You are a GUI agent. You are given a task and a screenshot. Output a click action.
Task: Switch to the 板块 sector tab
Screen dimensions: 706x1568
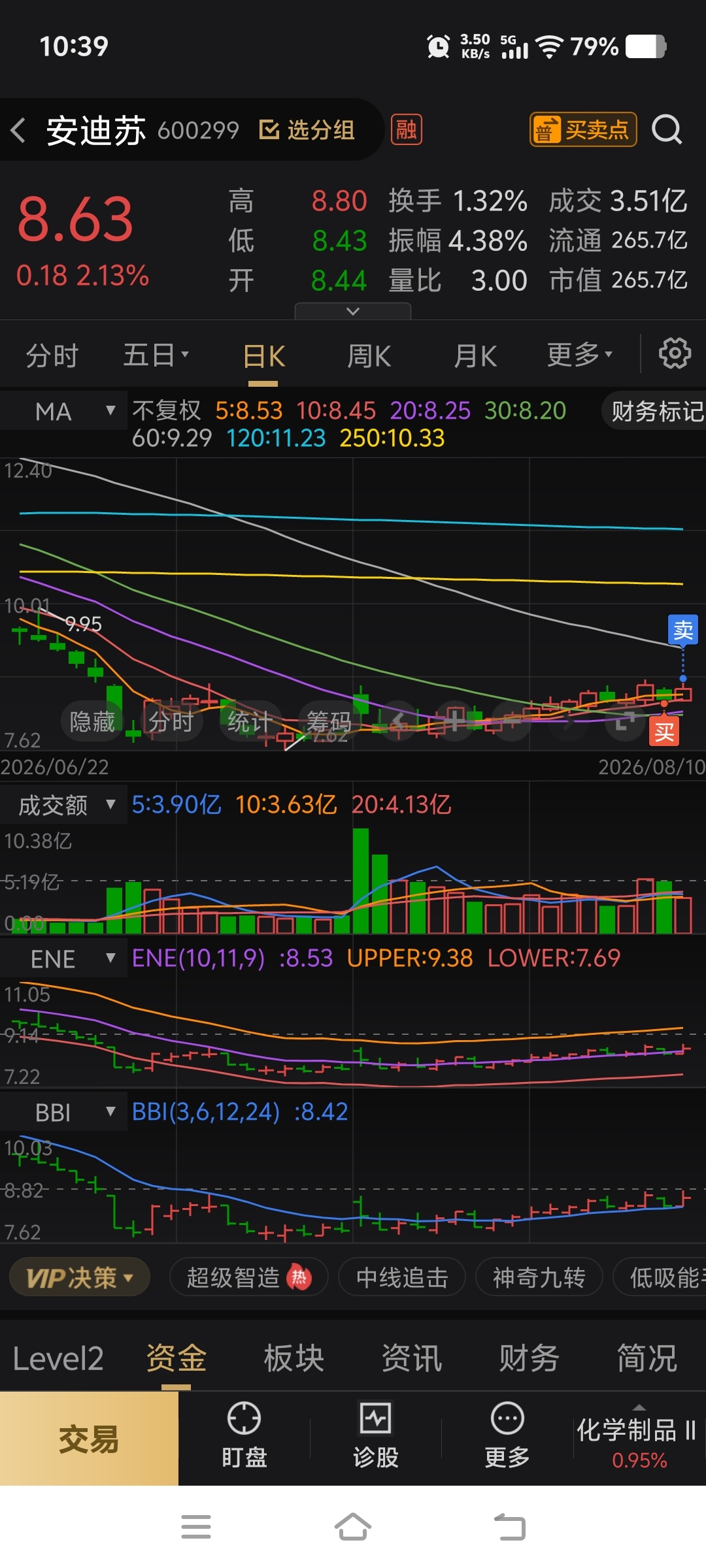294,1359
